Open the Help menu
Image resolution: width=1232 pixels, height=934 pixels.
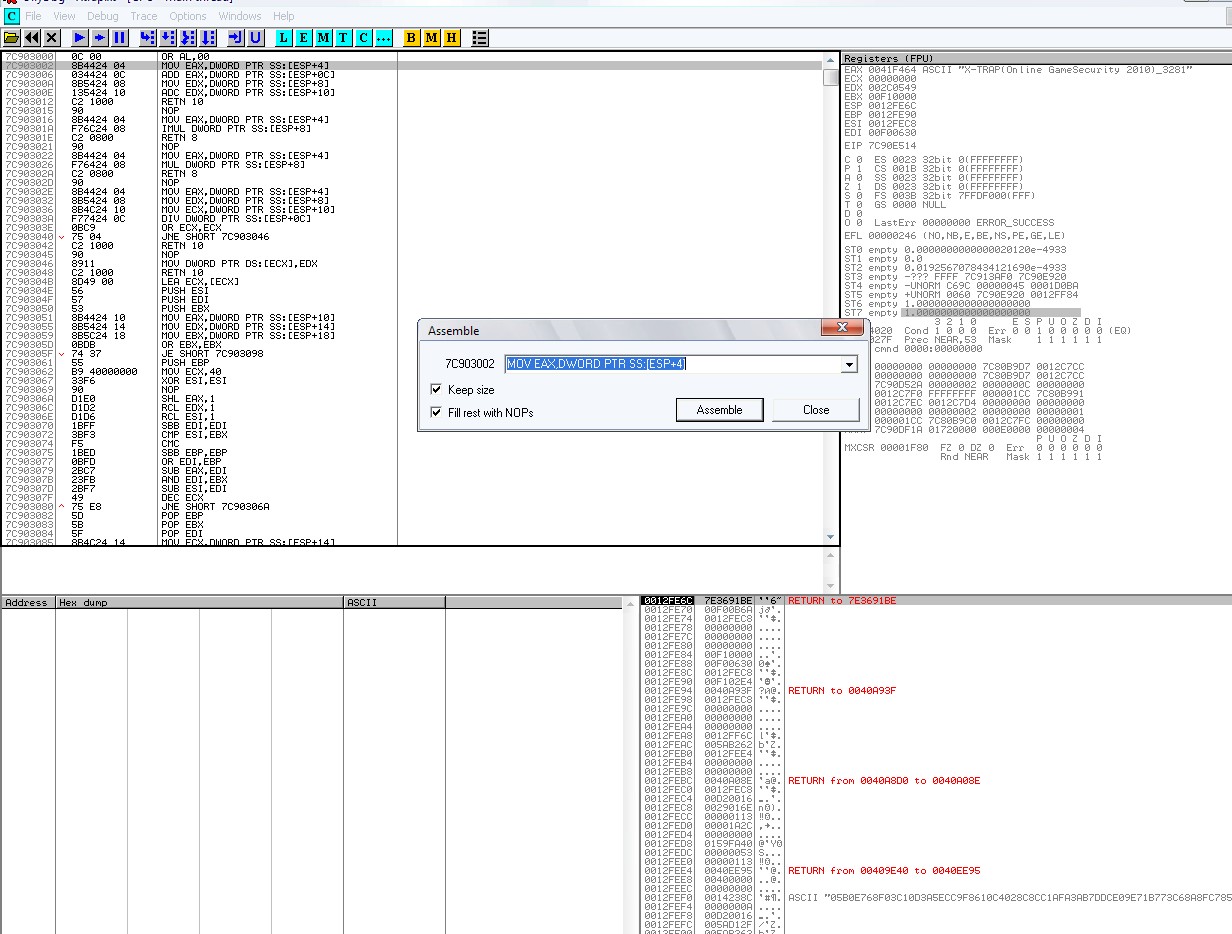click(284, 16)
